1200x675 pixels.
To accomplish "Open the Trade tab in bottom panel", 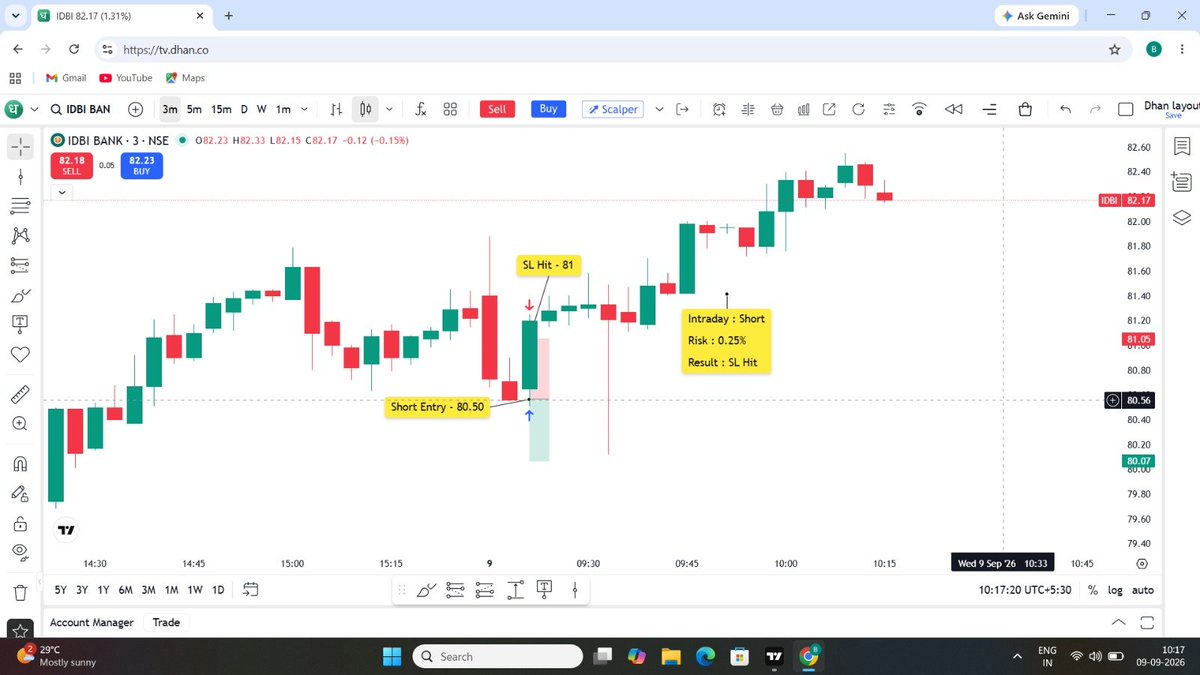I will pyautogui.click(x=166, y=622).
